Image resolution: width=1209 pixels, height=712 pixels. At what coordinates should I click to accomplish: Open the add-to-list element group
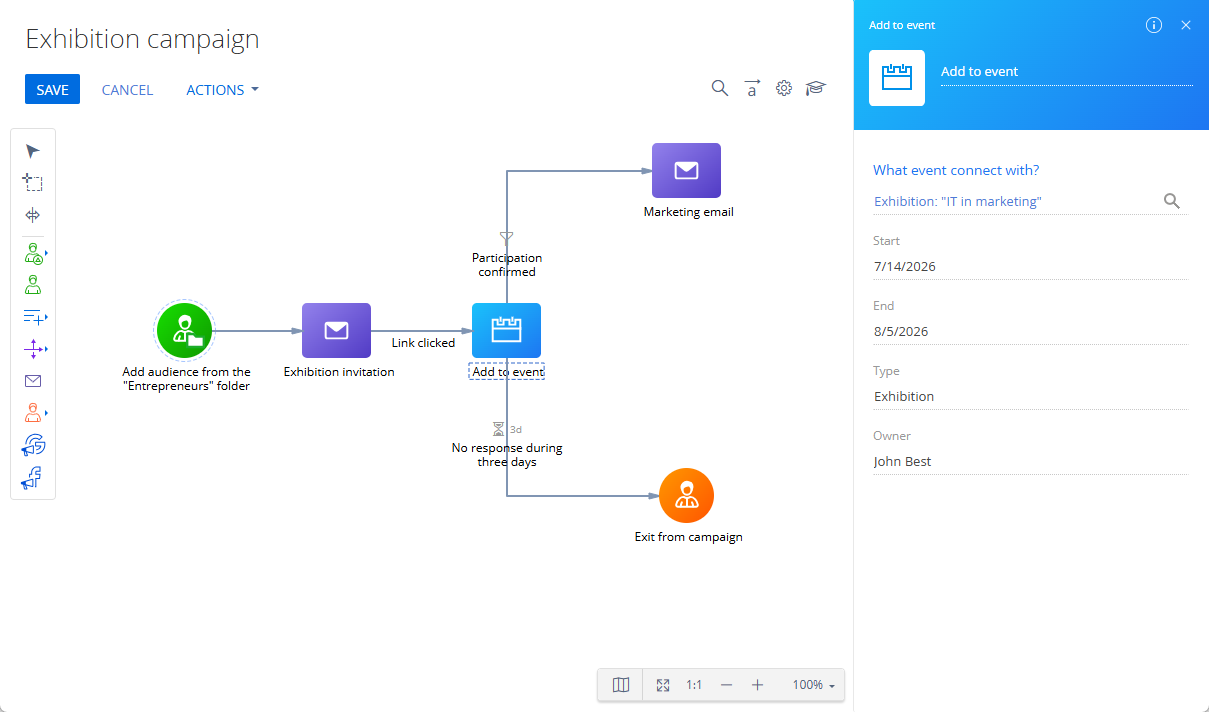click(34, 317)
